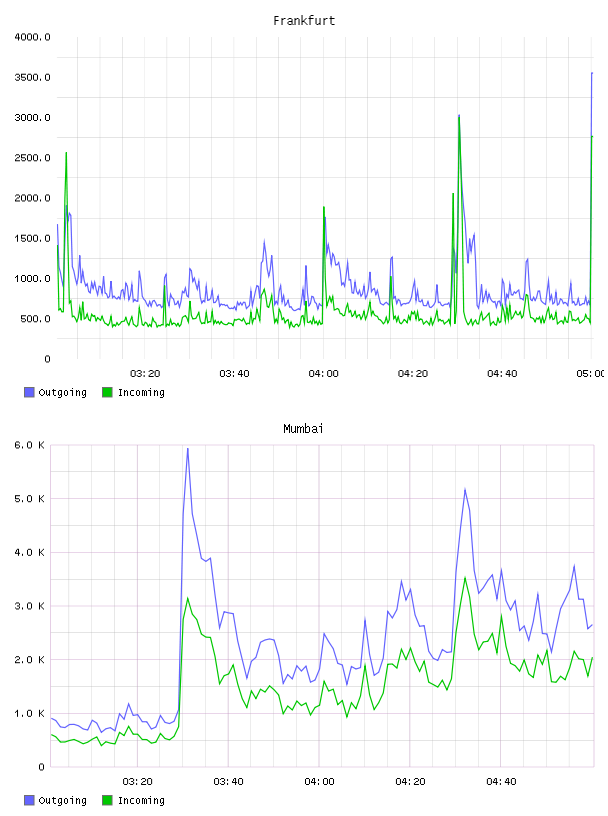
Task: Click the 2.0 K y-axis label in Mumbai chart
Action: 29,660
